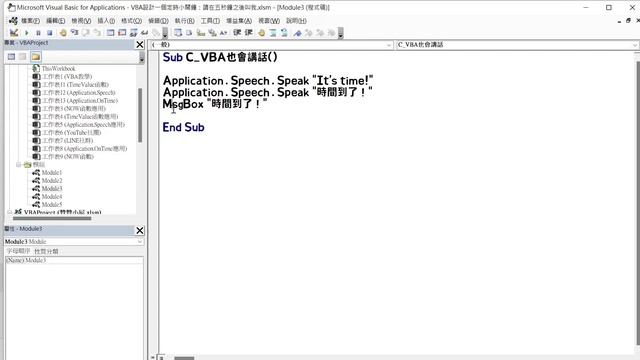Click List Properties/Methods icon
Image resolution: width=640 pixels, height=360 pixels.
[x=178, y=33]
